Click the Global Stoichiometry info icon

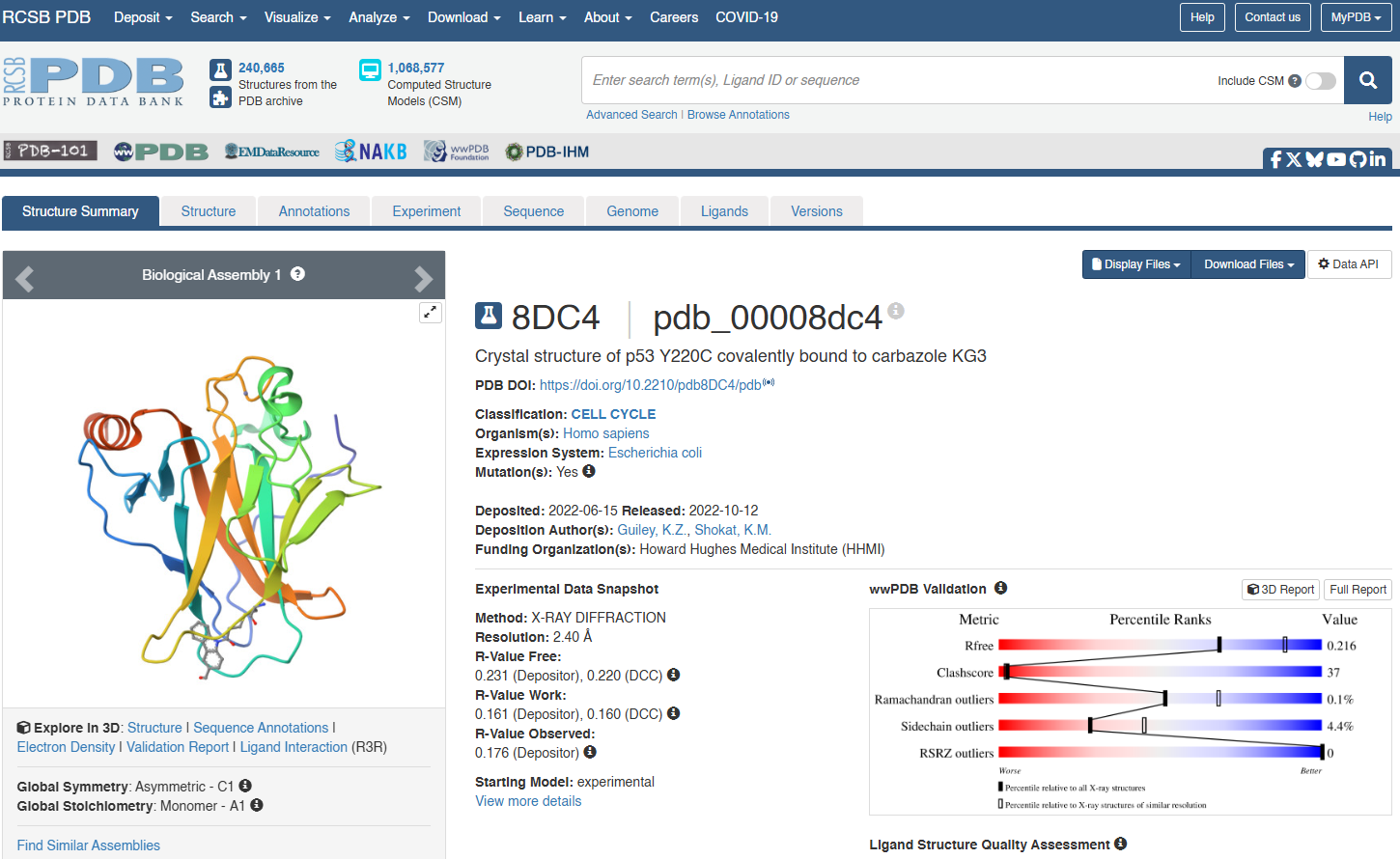[x=257, y=805]
